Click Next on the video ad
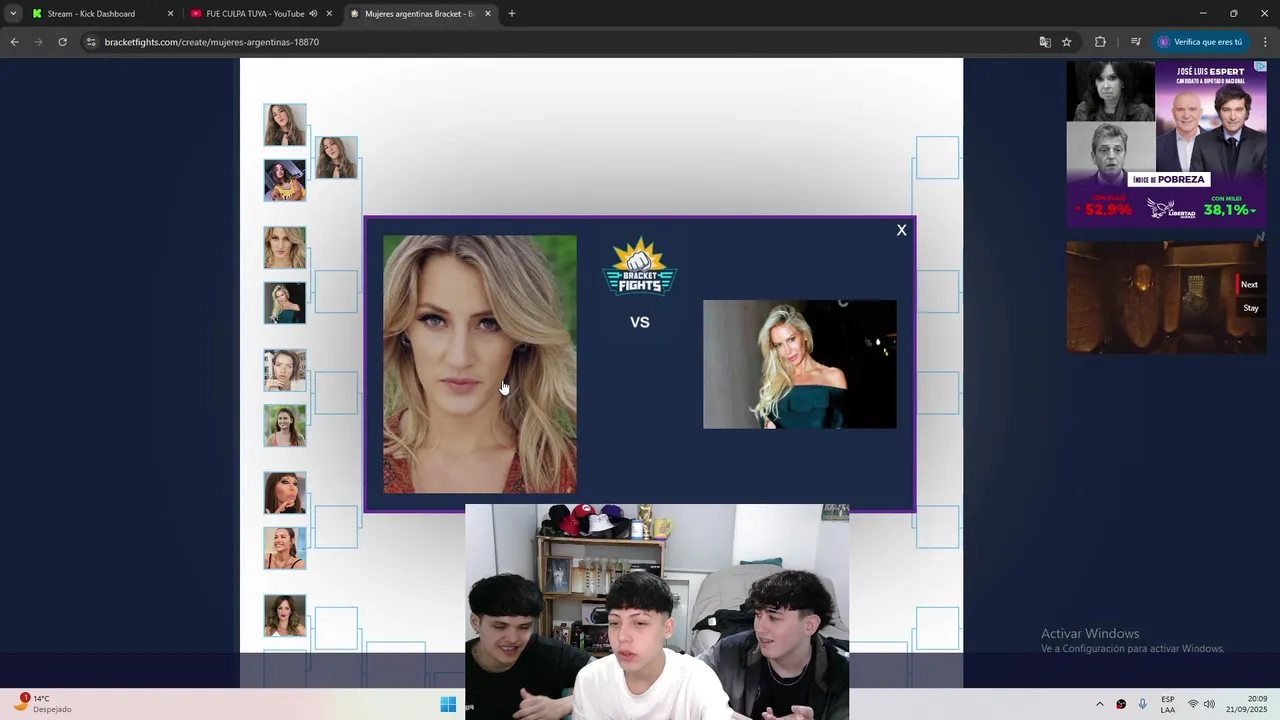Viewport: 1280px width, 720px height. 1249,285
